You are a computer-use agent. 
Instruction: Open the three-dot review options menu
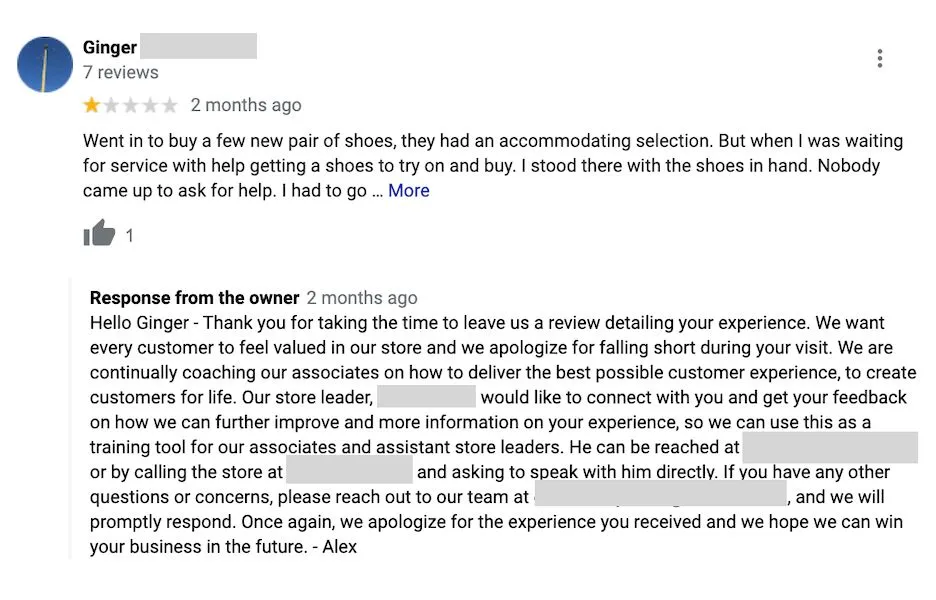coord(880,58)
